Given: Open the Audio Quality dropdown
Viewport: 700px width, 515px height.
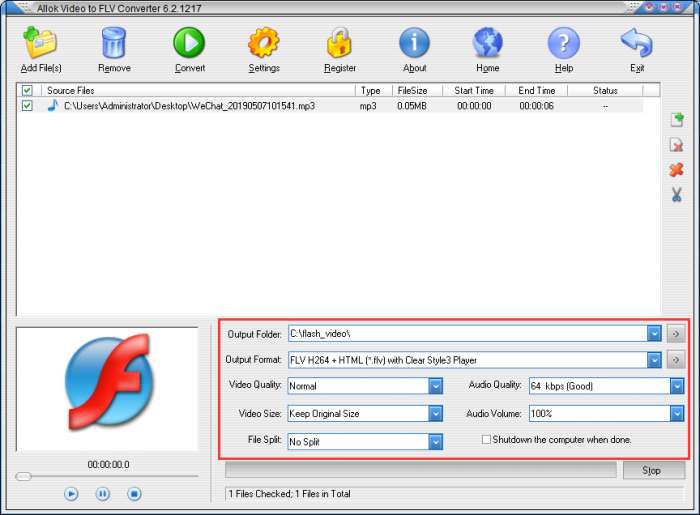Looking at the screenshot, I should coord(677,386).
